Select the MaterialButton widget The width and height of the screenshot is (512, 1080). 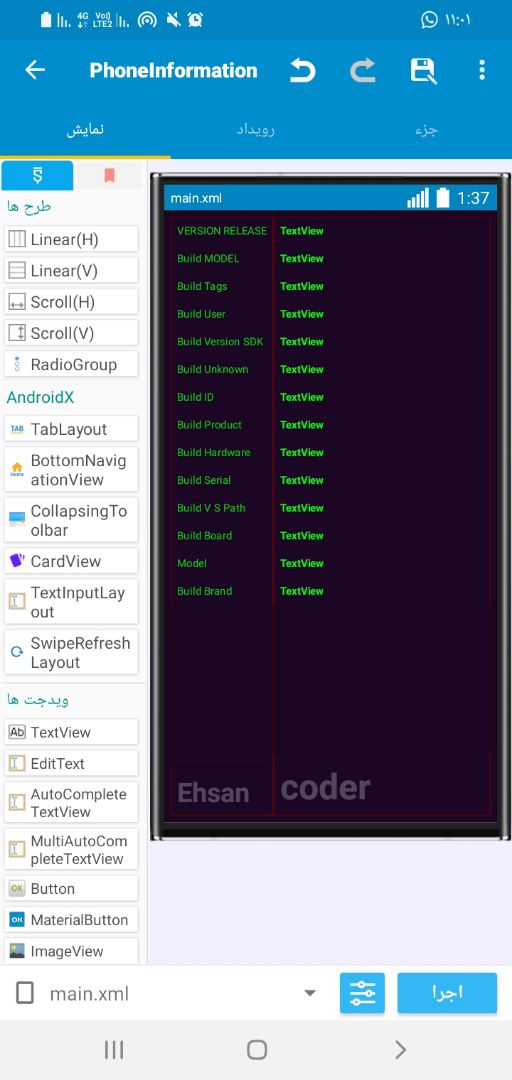point(71,920)
